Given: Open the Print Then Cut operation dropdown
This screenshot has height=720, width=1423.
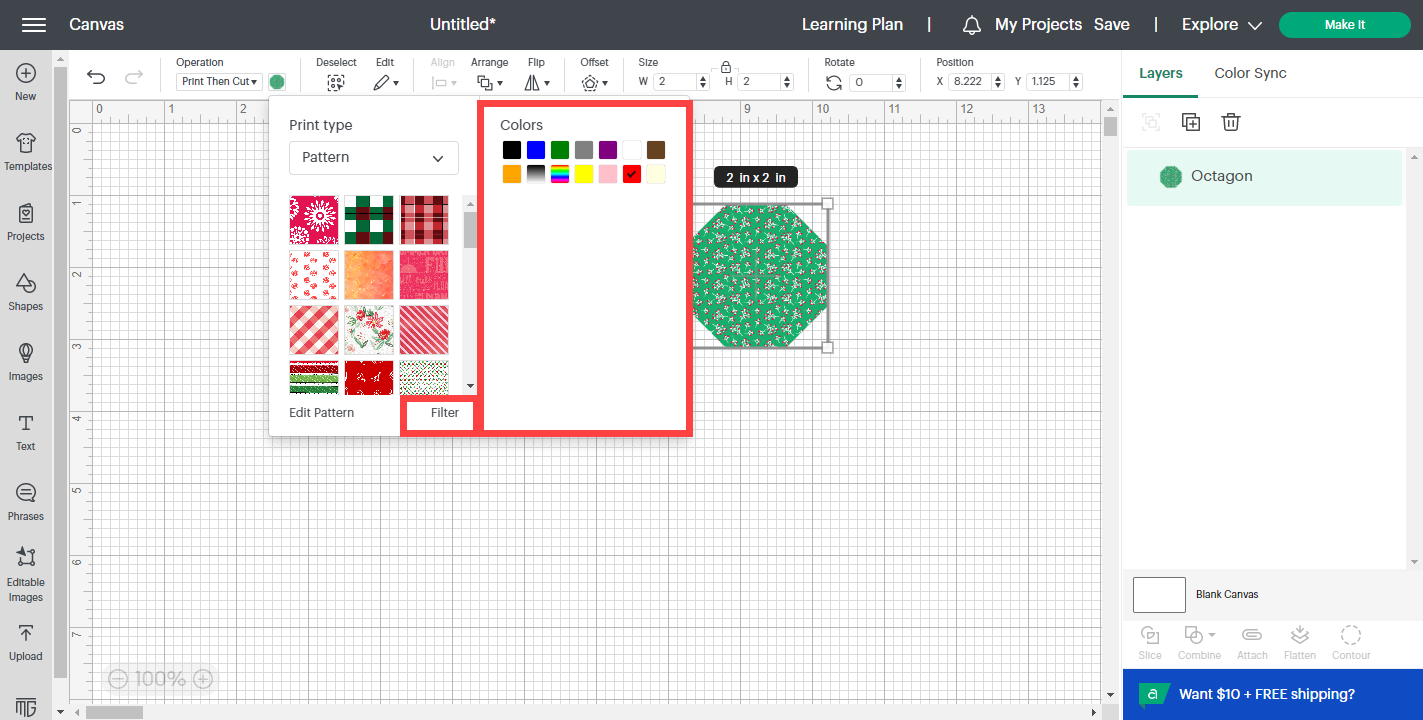Looking at the screenshot, I should click(x=218, y=81).
